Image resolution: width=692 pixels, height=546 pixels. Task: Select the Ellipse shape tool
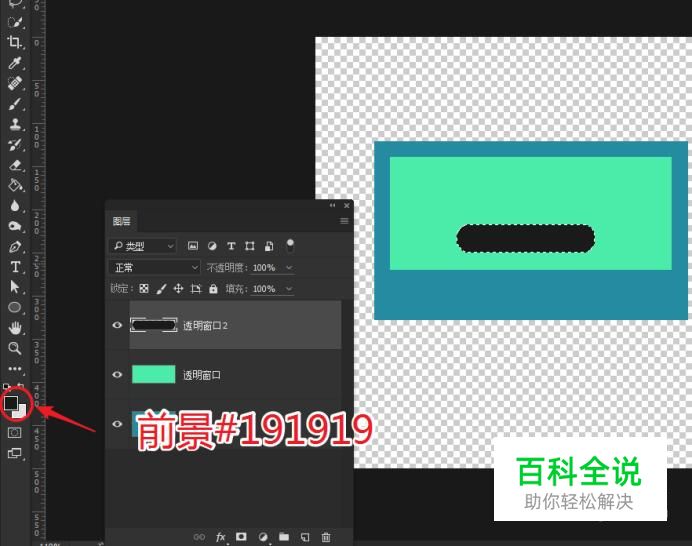point(15,307)
